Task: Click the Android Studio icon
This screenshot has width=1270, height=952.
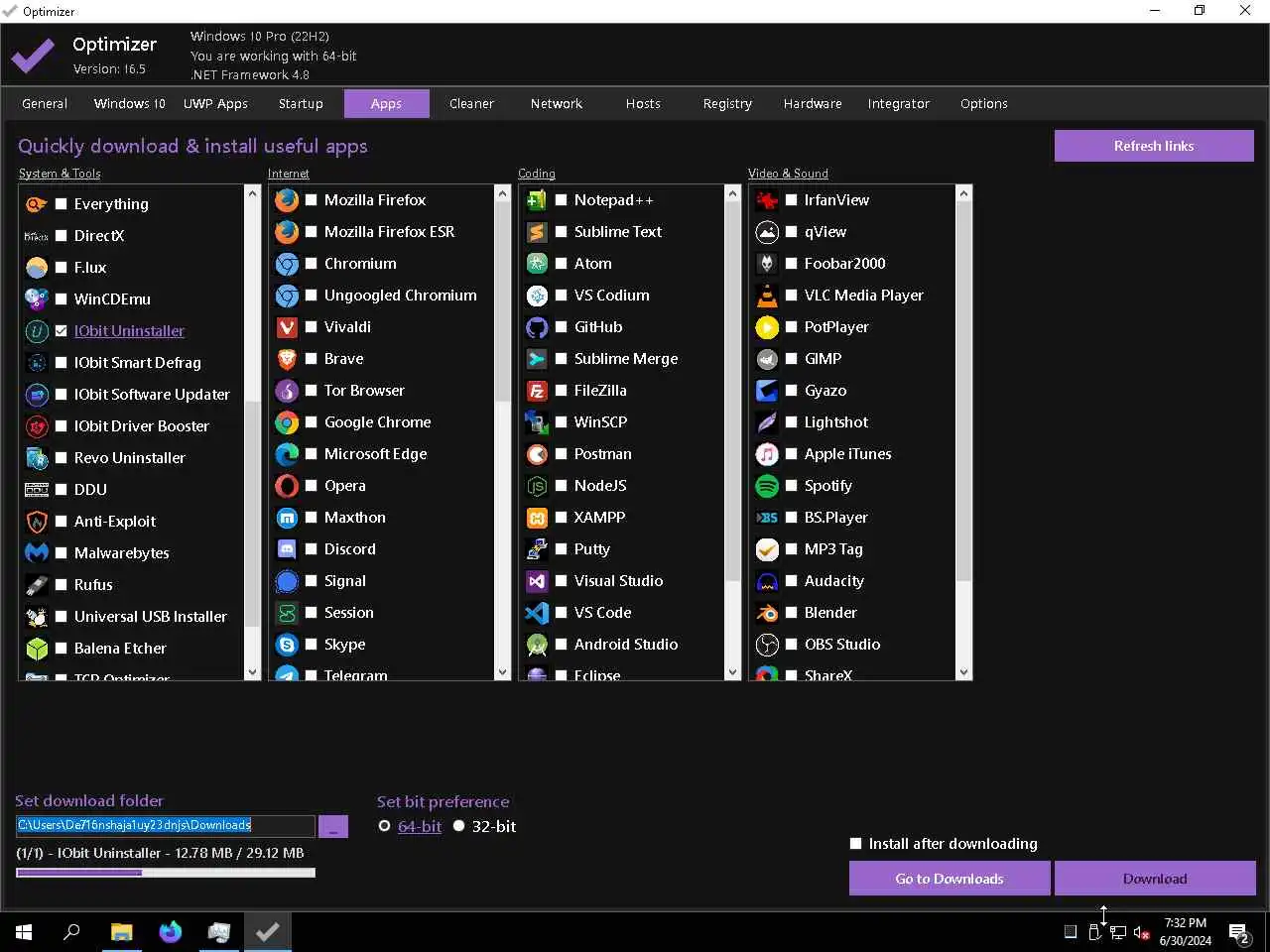Action: point(537,645)
